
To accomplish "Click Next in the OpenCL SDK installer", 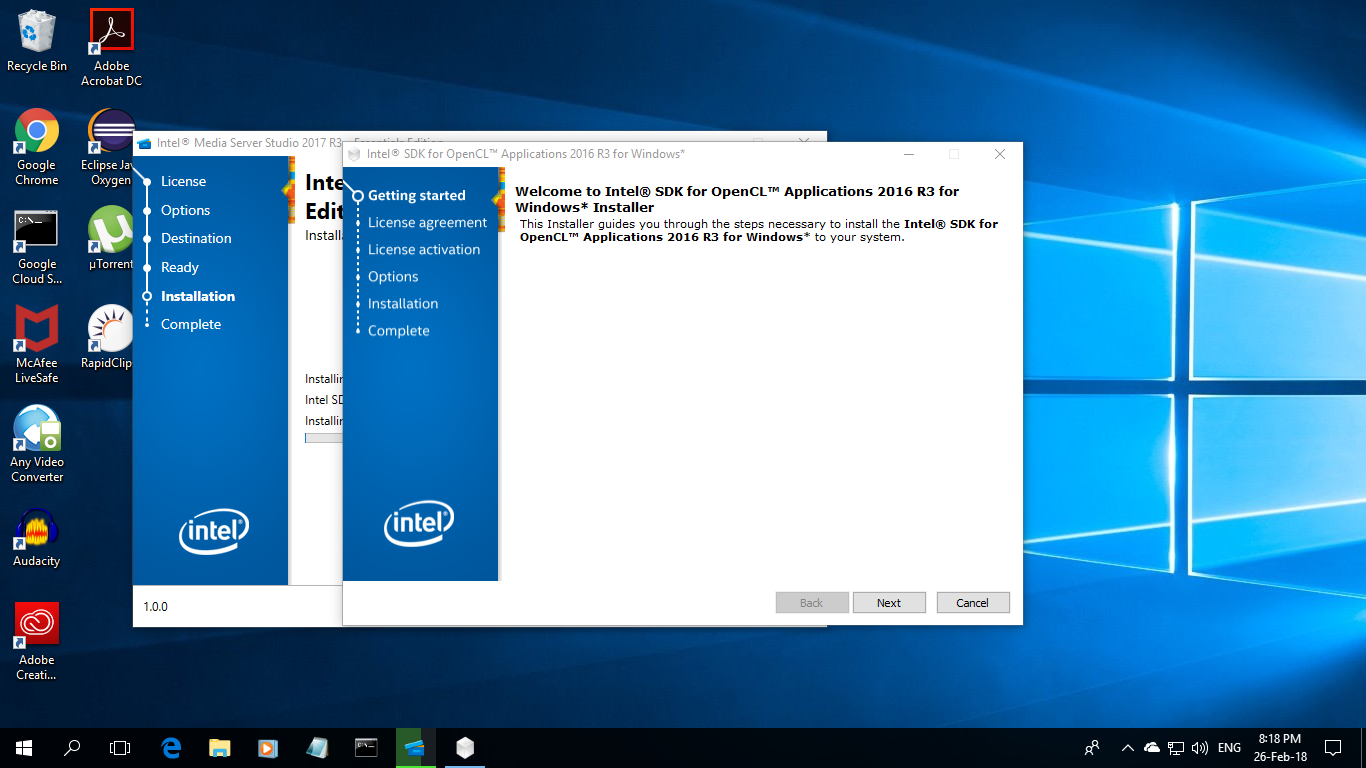I will 889,603.
